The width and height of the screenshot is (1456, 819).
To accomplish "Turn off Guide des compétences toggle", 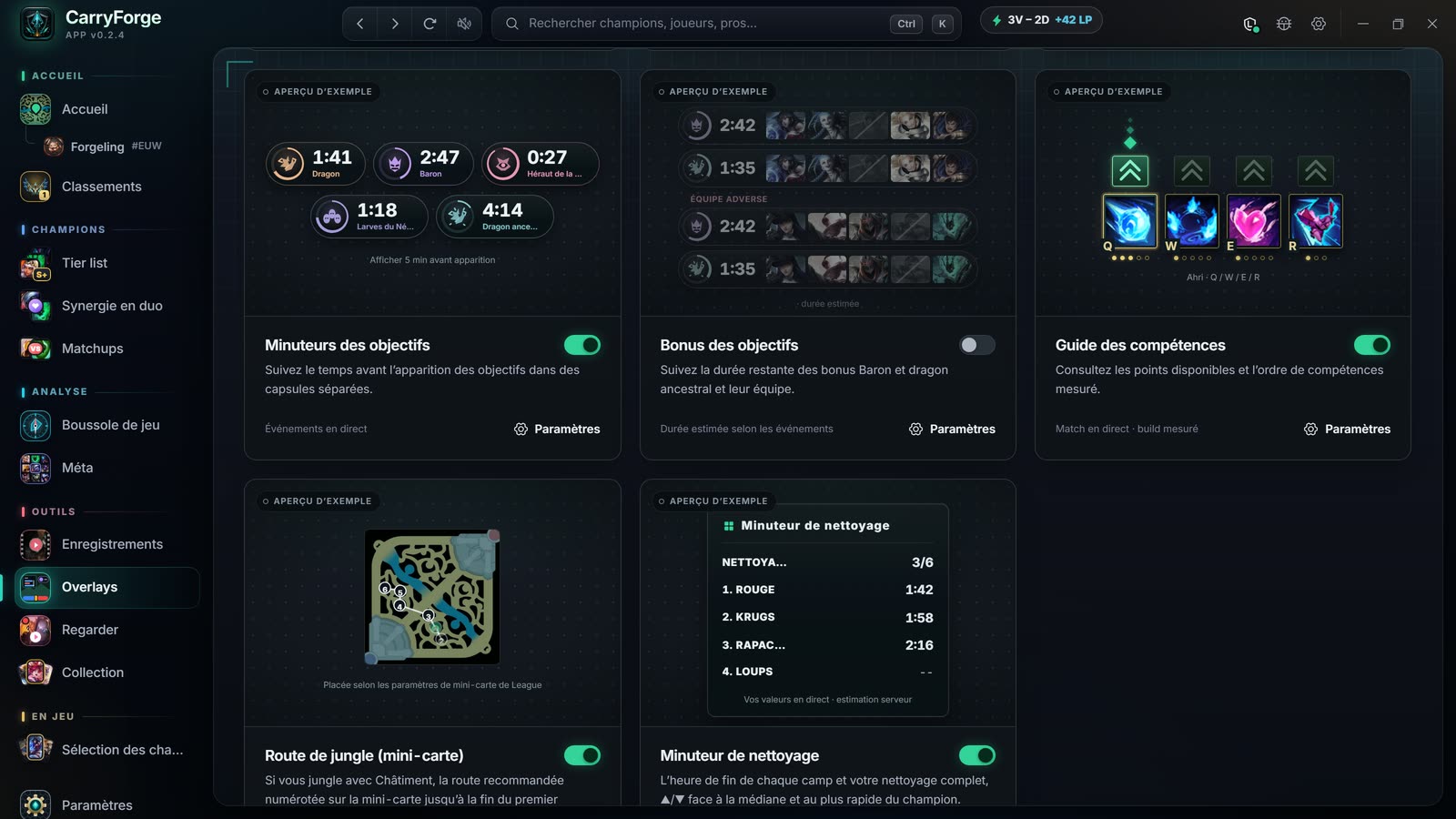I will (1372, 345).
